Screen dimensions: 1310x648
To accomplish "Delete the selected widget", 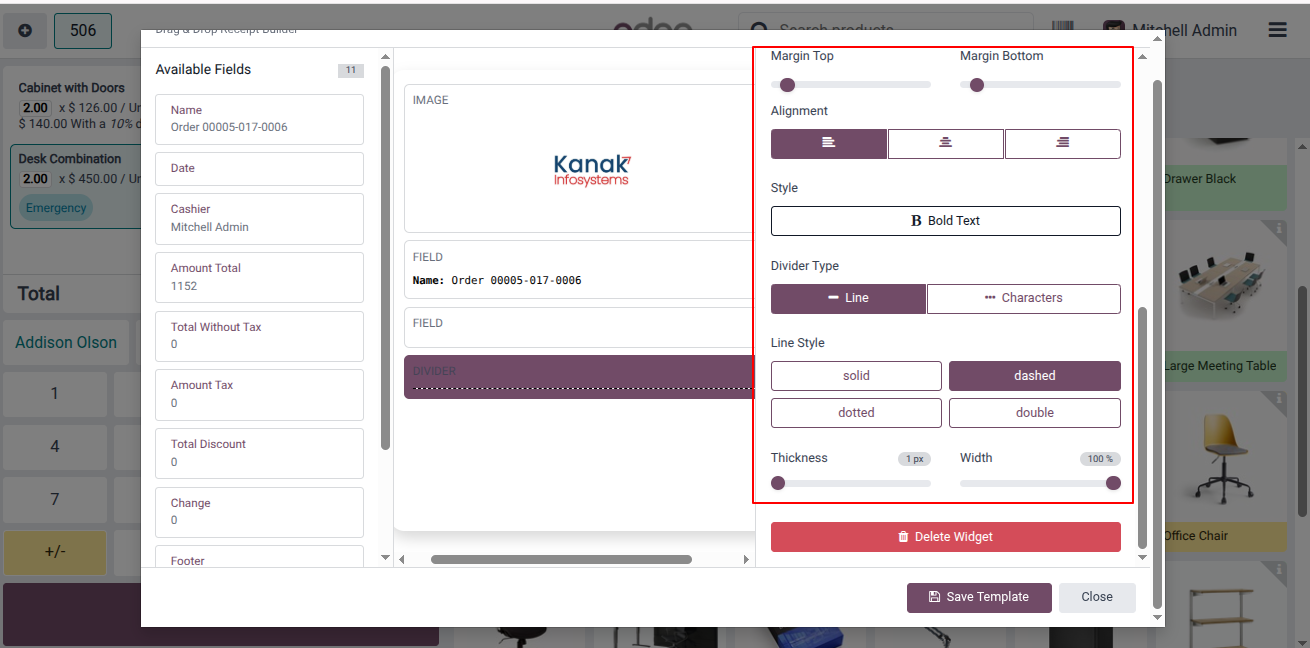I will (x=945, y=537).
